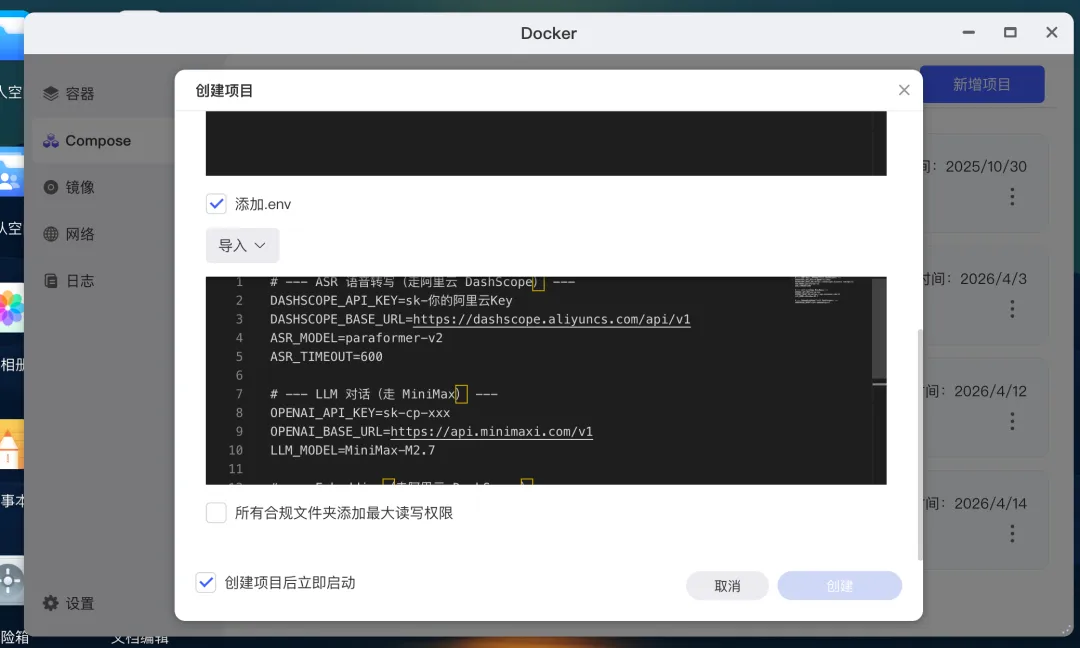Switch to 容器 menu item
The height and width of the screenshot is (648, 1080).
point(103,94)
